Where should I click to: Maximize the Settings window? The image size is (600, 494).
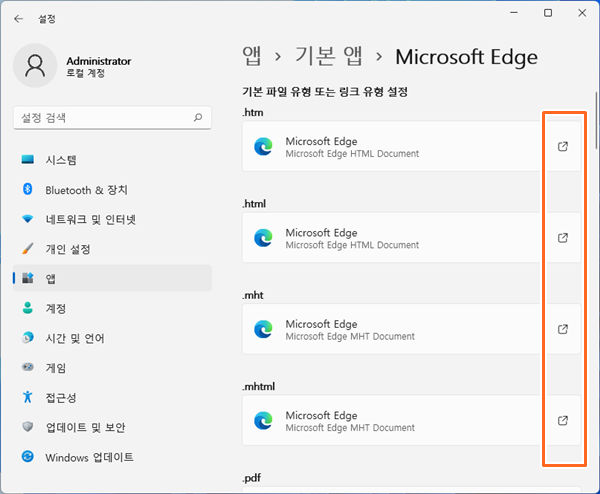(548, 13)
